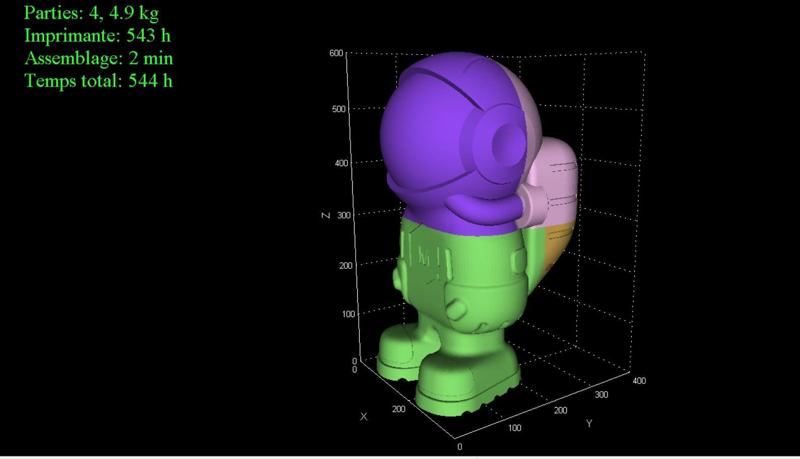Click the X axis label
This screenshot has height=459, width=800.
363,417
